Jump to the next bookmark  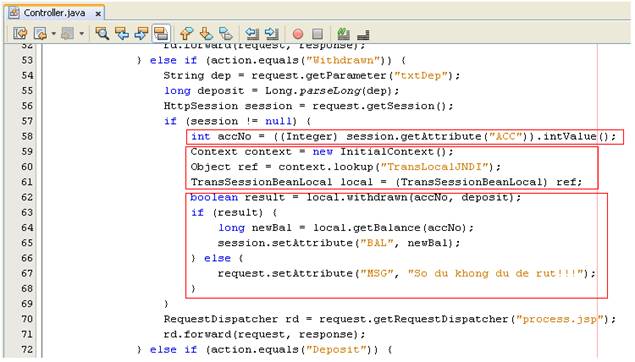point(206,34)
